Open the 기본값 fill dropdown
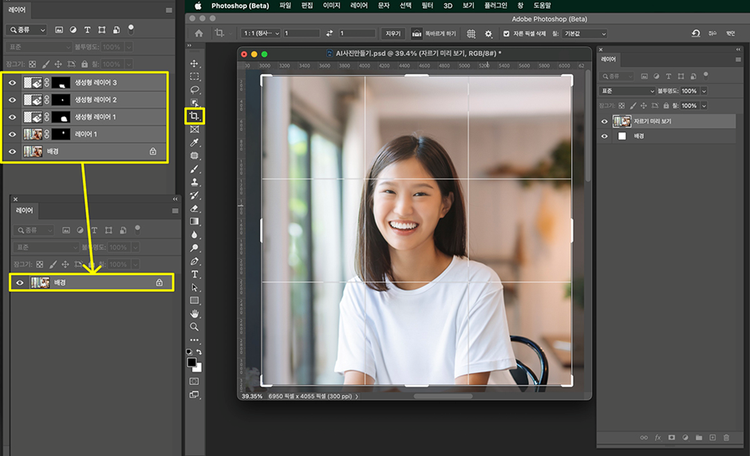This screenshot has width=750, height=456. (x=585, y=33)
